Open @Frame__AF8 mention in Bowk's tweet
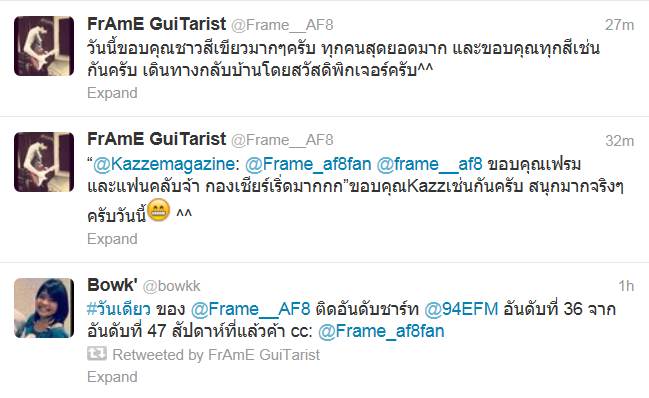This screenshot has height=398, width=649. tap(250, 309)
